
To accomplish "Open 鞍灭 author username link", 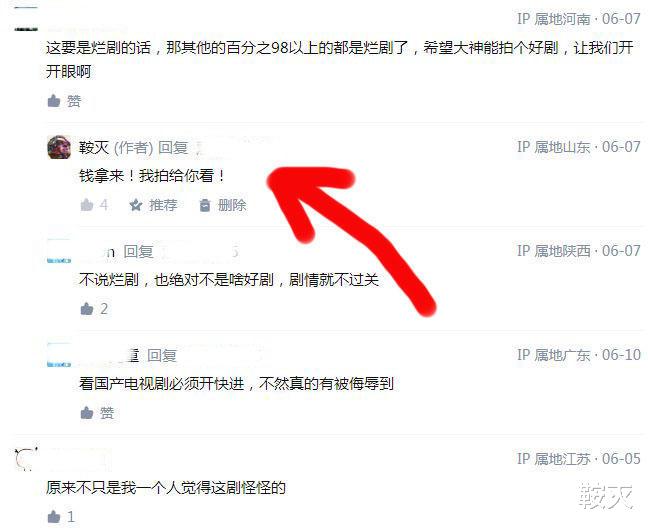I will pyautogui.click(x=94, y=148).
